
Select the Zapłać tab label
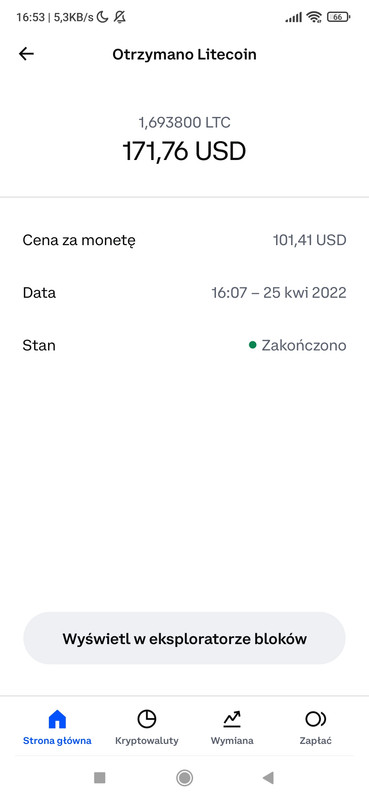(315, 740)
